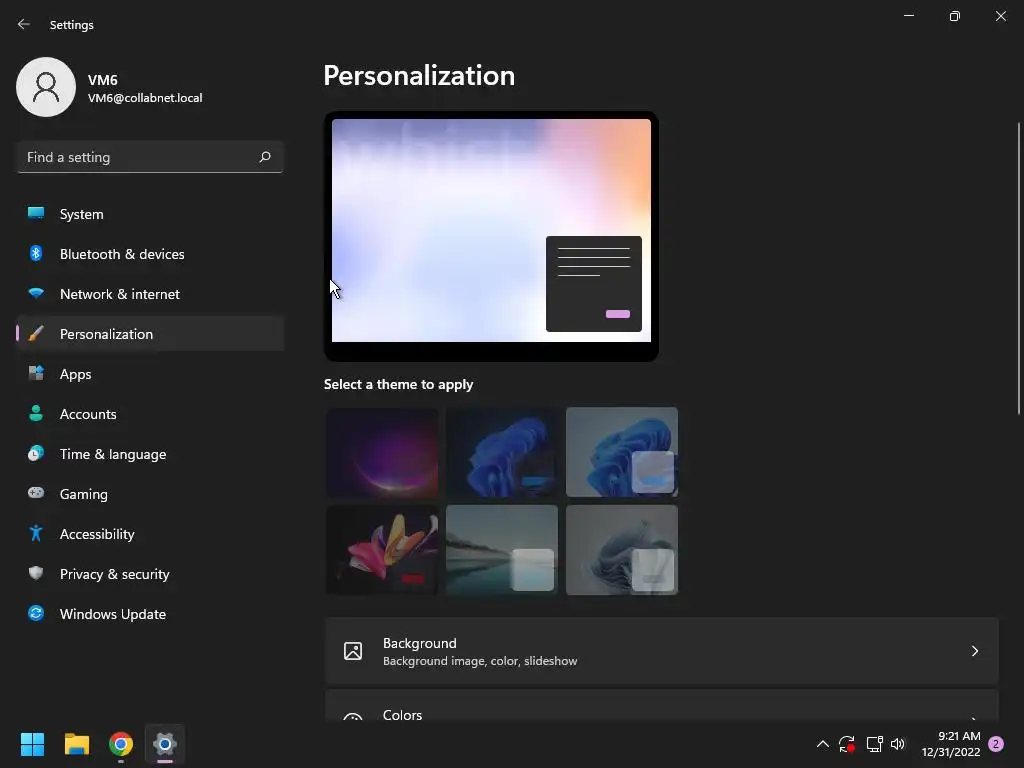Apply the lake landscape theme

(x=502, y=550)
